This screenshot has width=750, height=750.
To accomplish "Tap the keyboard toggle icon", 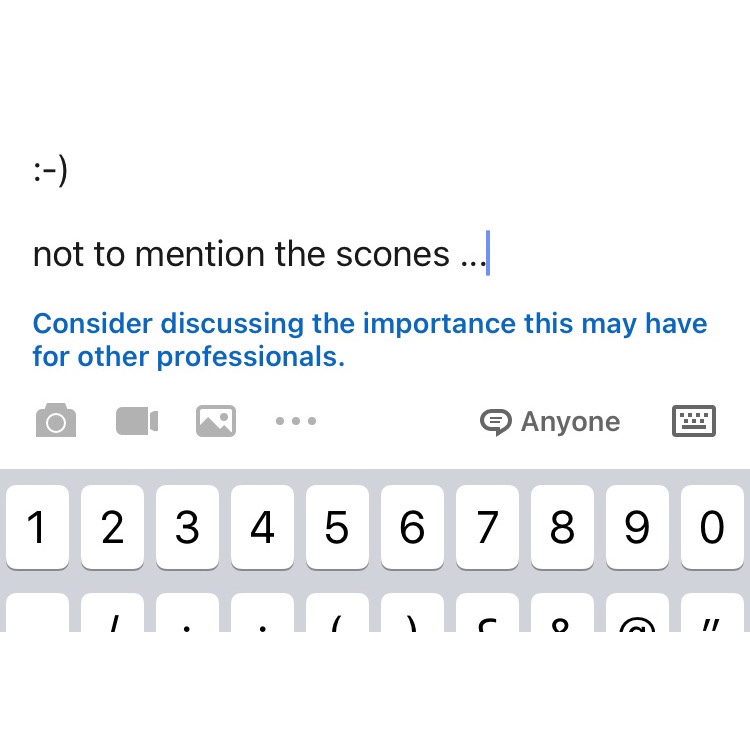I will pyautogui.click(x=693, y=421).
